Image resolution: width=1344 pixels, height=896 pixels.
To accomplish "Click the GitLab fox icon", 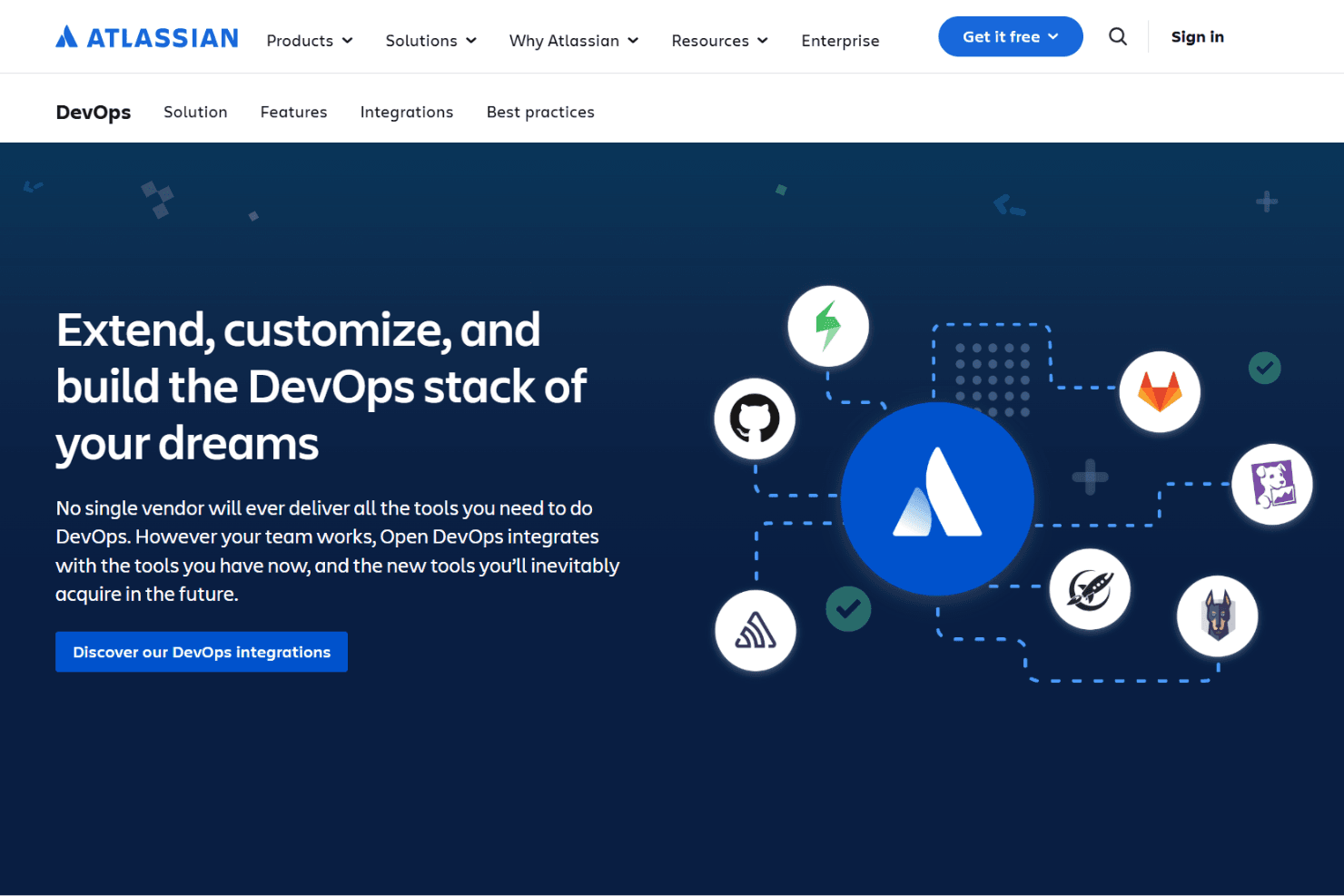I will (x=1160, y=392).
